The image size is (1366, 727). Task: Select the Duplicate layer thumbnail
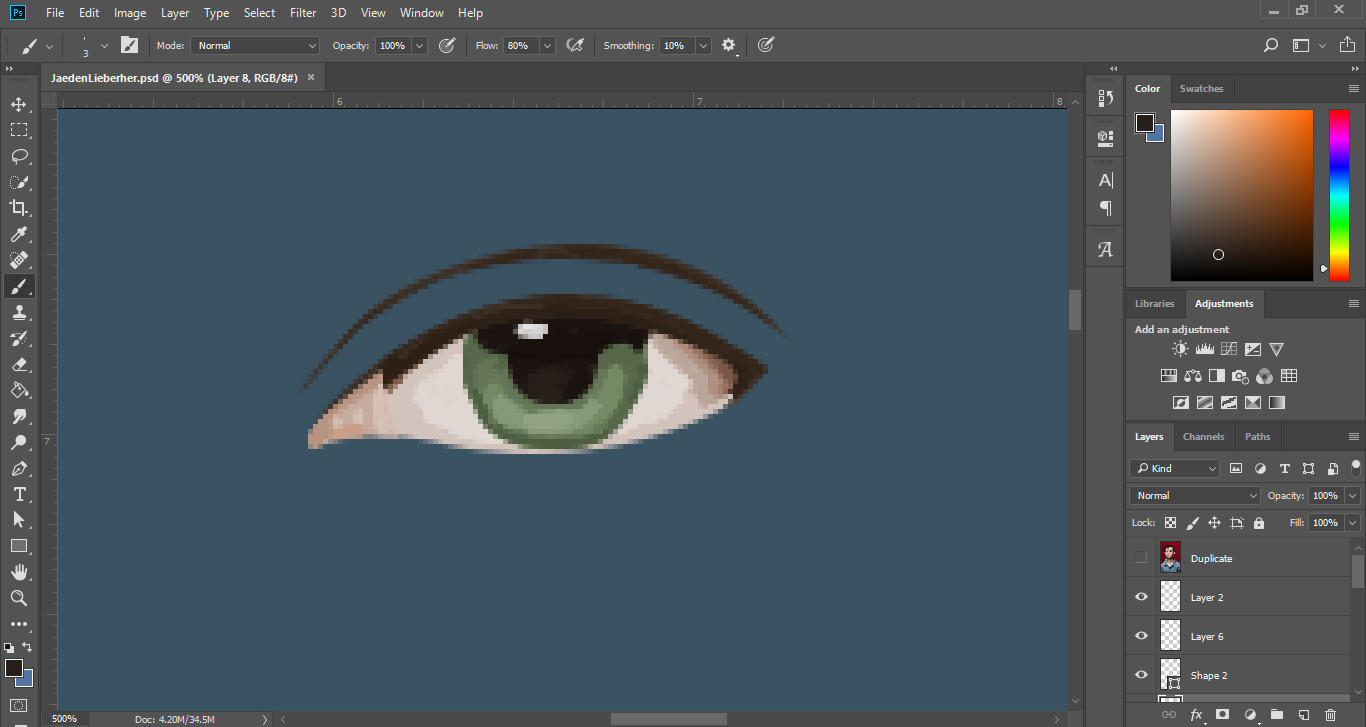click(x=1170, y=558)
